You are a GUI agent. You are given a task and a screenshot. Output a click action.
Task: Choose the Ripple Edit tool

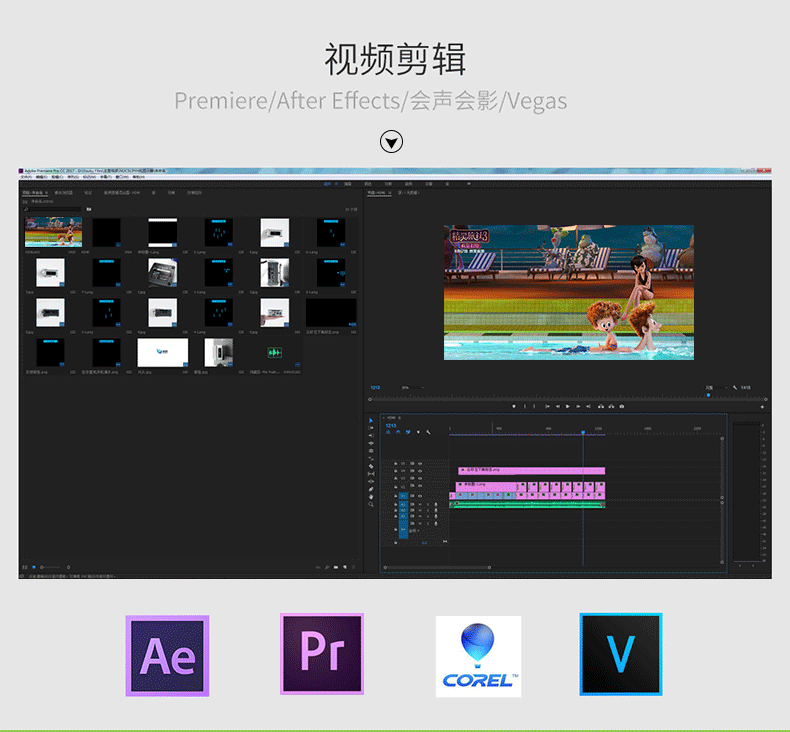[x=371, y=443]
